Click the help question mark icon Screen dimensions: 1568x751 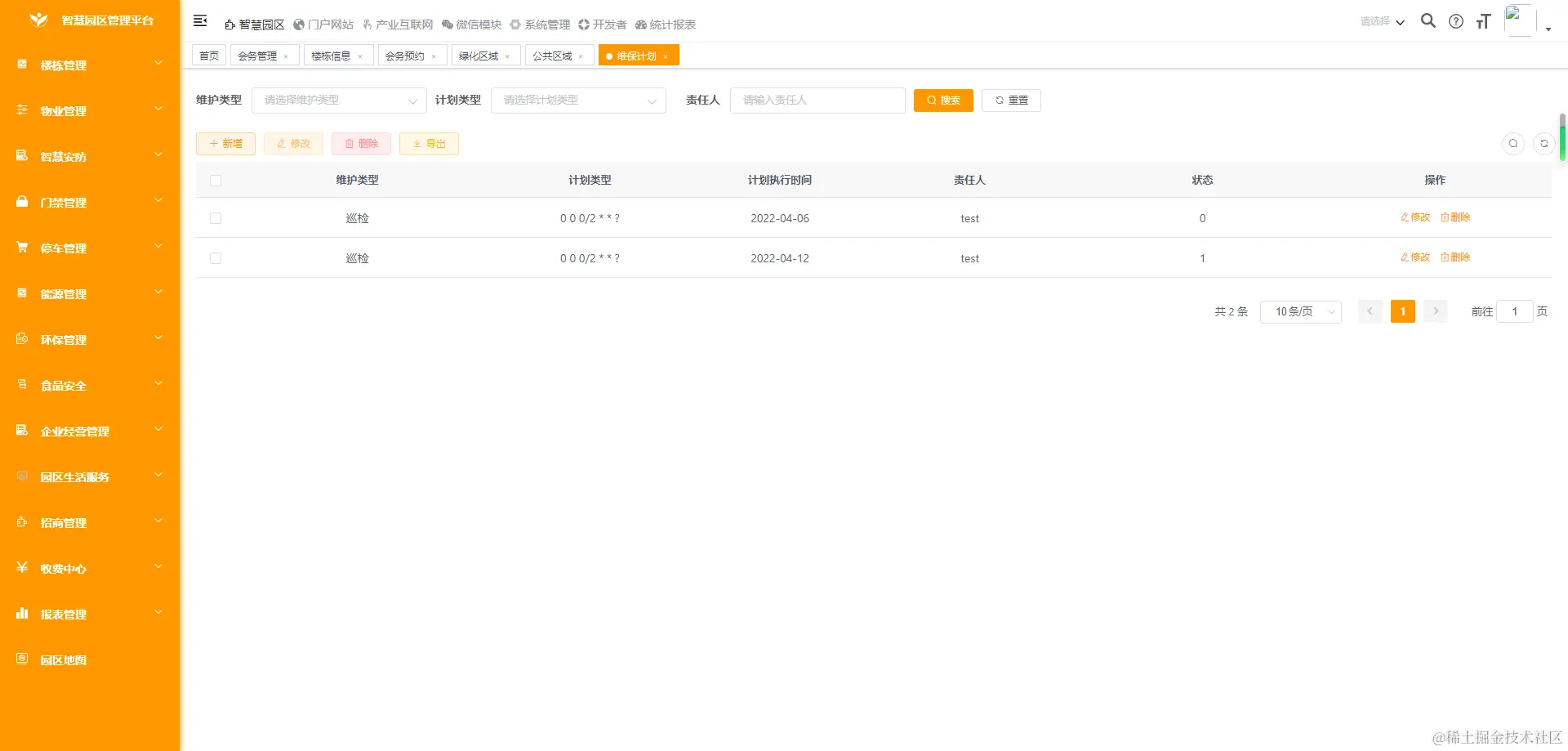(x=1456, y=22)
